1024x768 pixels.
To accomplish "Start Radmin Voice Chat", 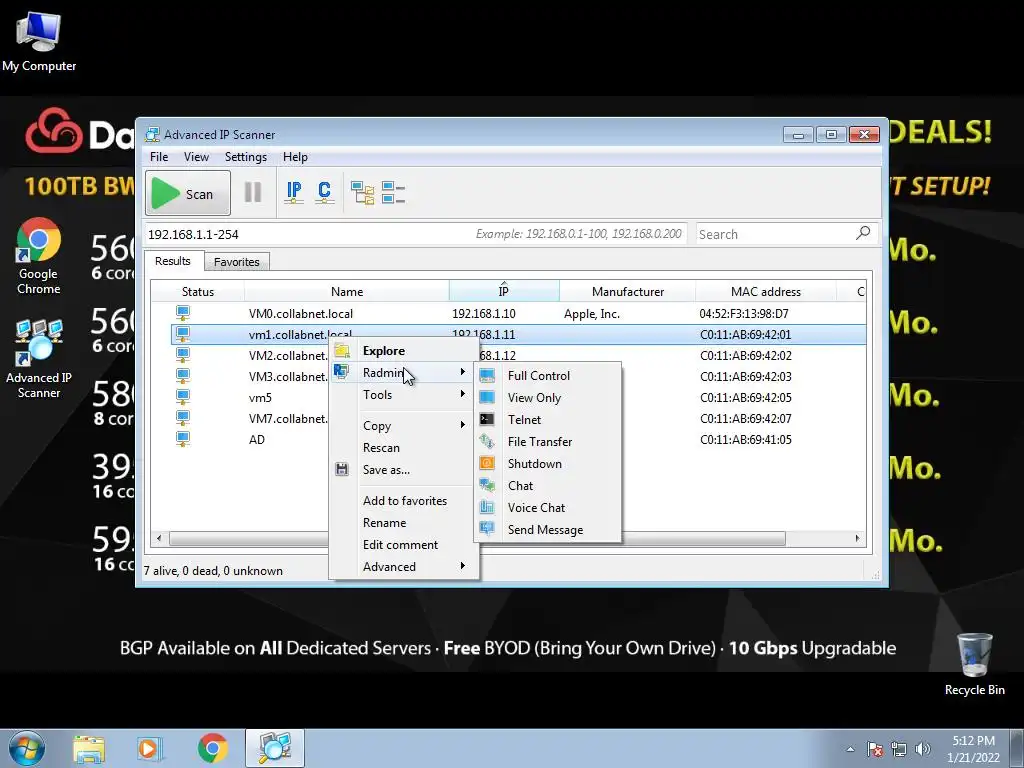I will click(x=547, y=507).
